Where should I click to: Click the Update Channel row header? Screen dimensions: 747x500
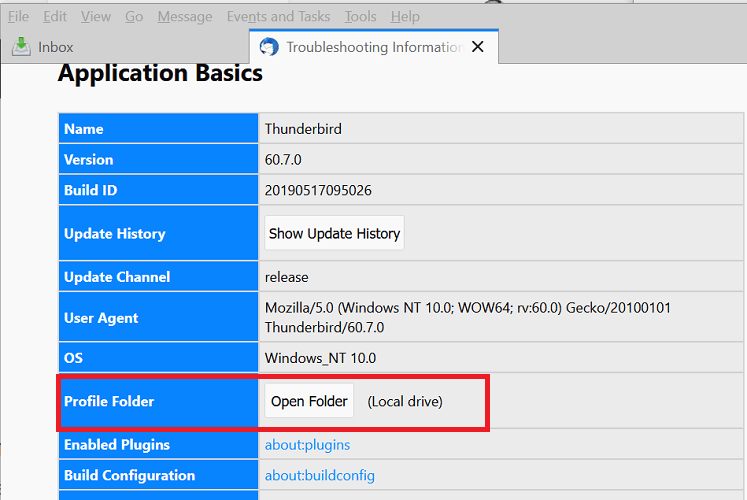coord(158,277)
